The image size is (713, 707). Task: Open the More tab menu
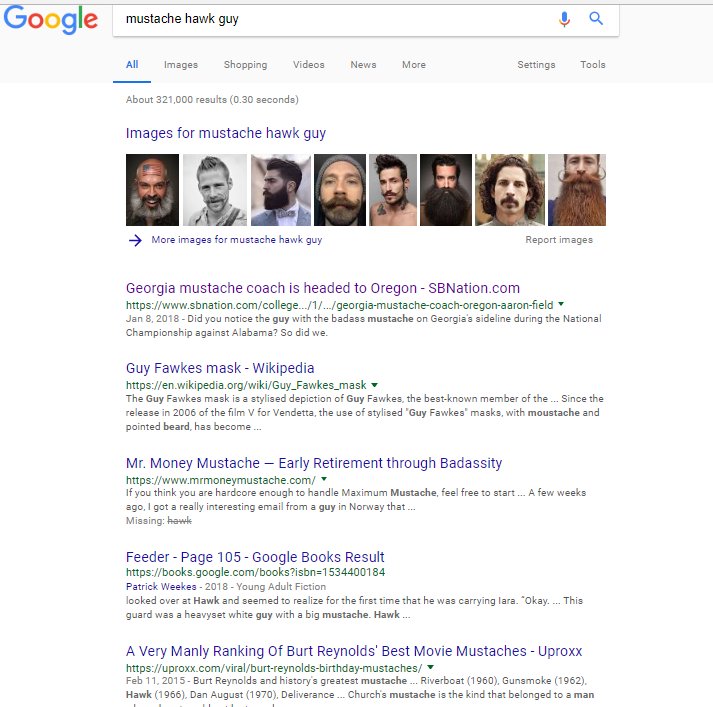pos(414,65)
